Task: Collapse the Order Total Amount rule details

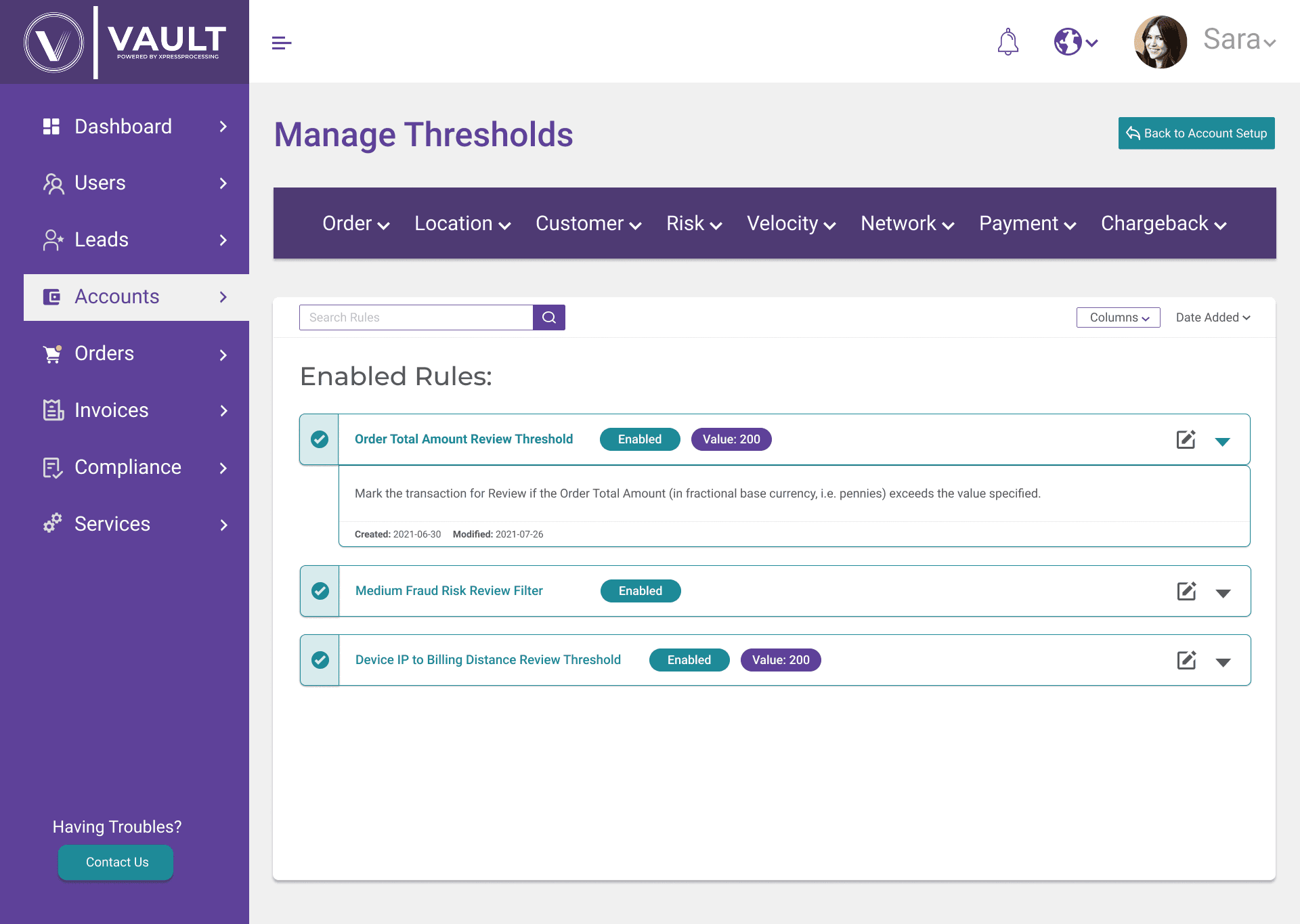Action: (x=1222, y=441)
